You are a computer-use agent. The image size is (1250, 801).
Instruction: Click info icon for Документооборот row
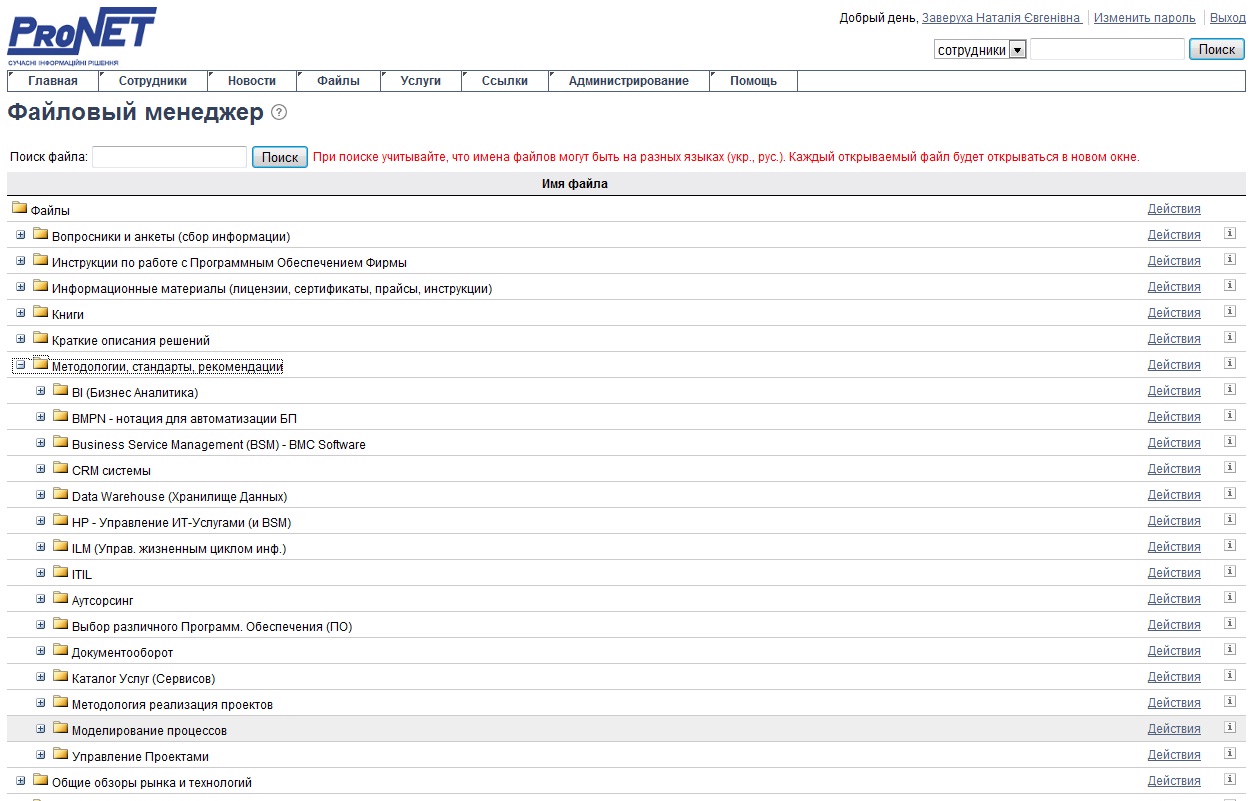coord(1230,650)
